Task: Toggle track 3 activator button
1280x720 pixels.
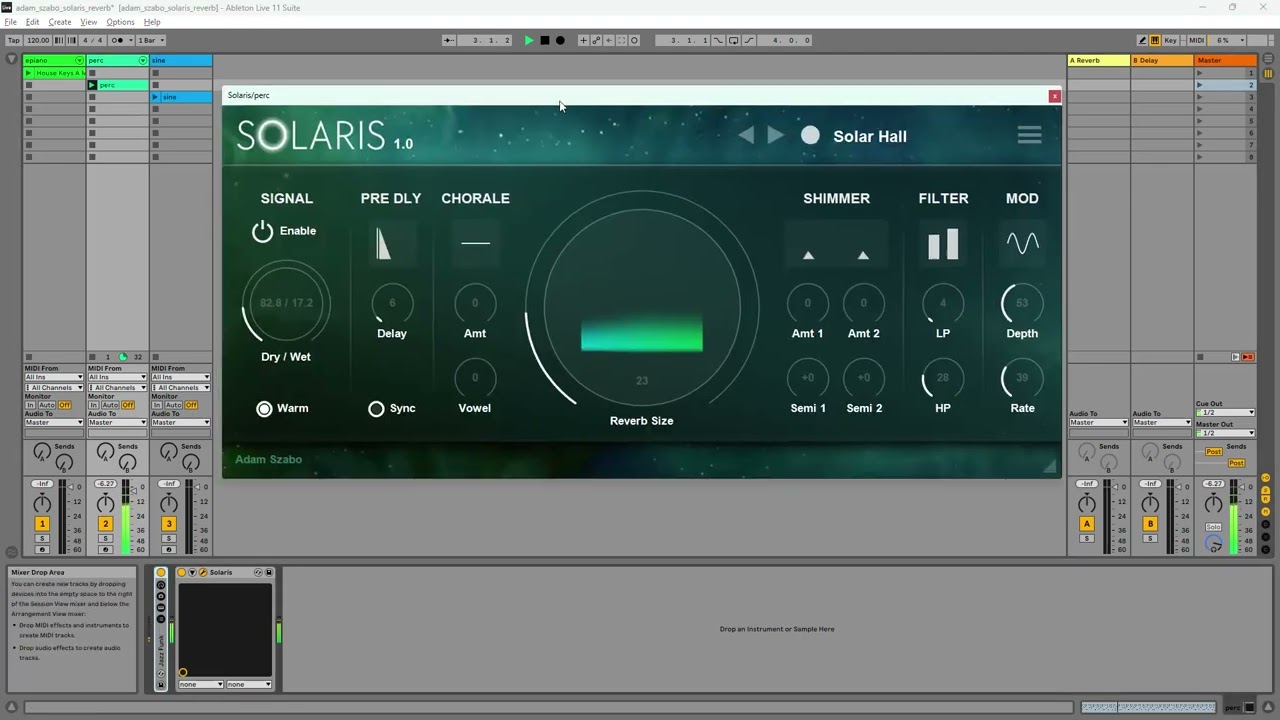Action: pos(169,524)
